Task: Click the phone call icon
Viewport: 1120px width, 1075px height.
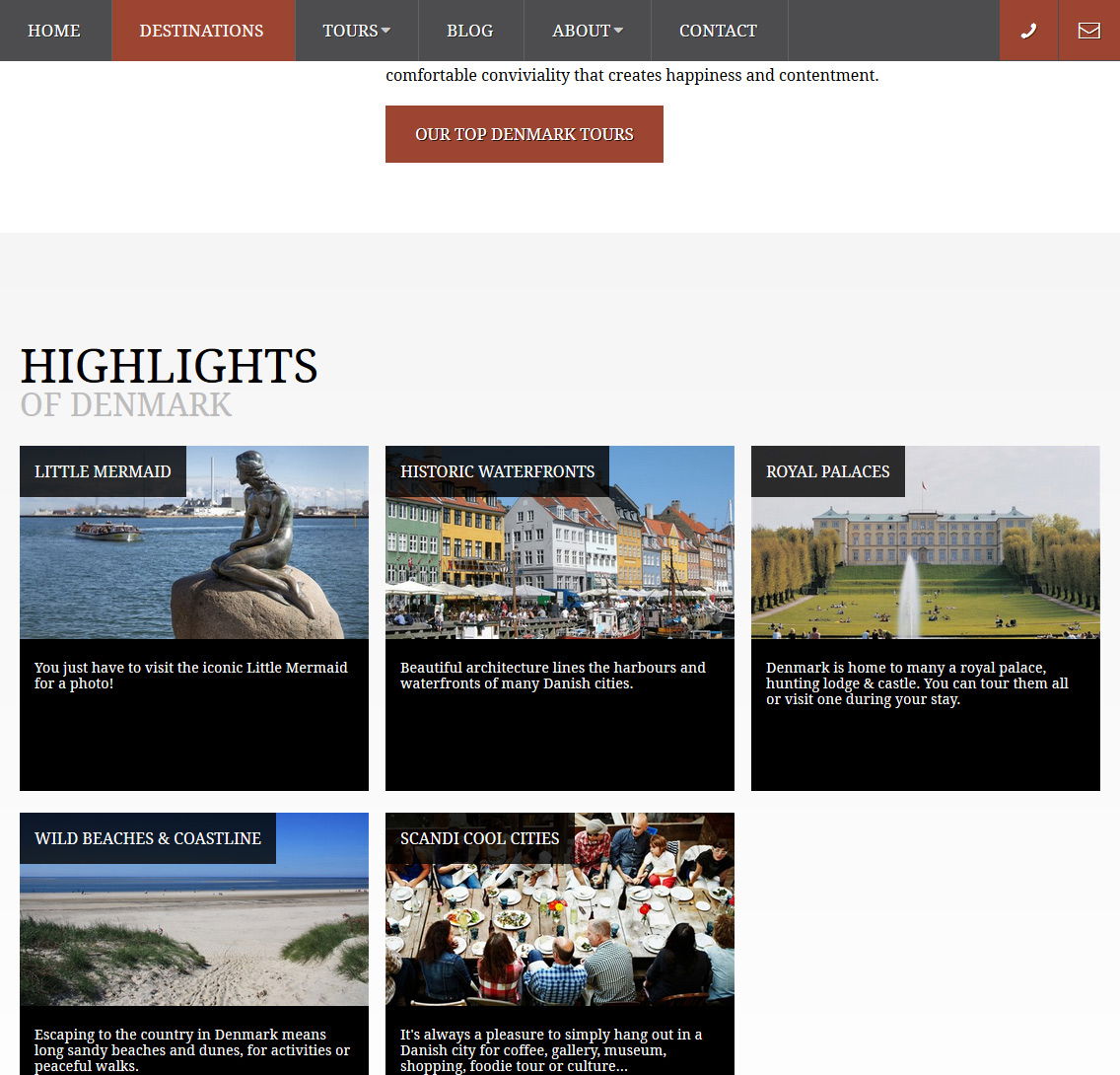Action: point(1028,31)
